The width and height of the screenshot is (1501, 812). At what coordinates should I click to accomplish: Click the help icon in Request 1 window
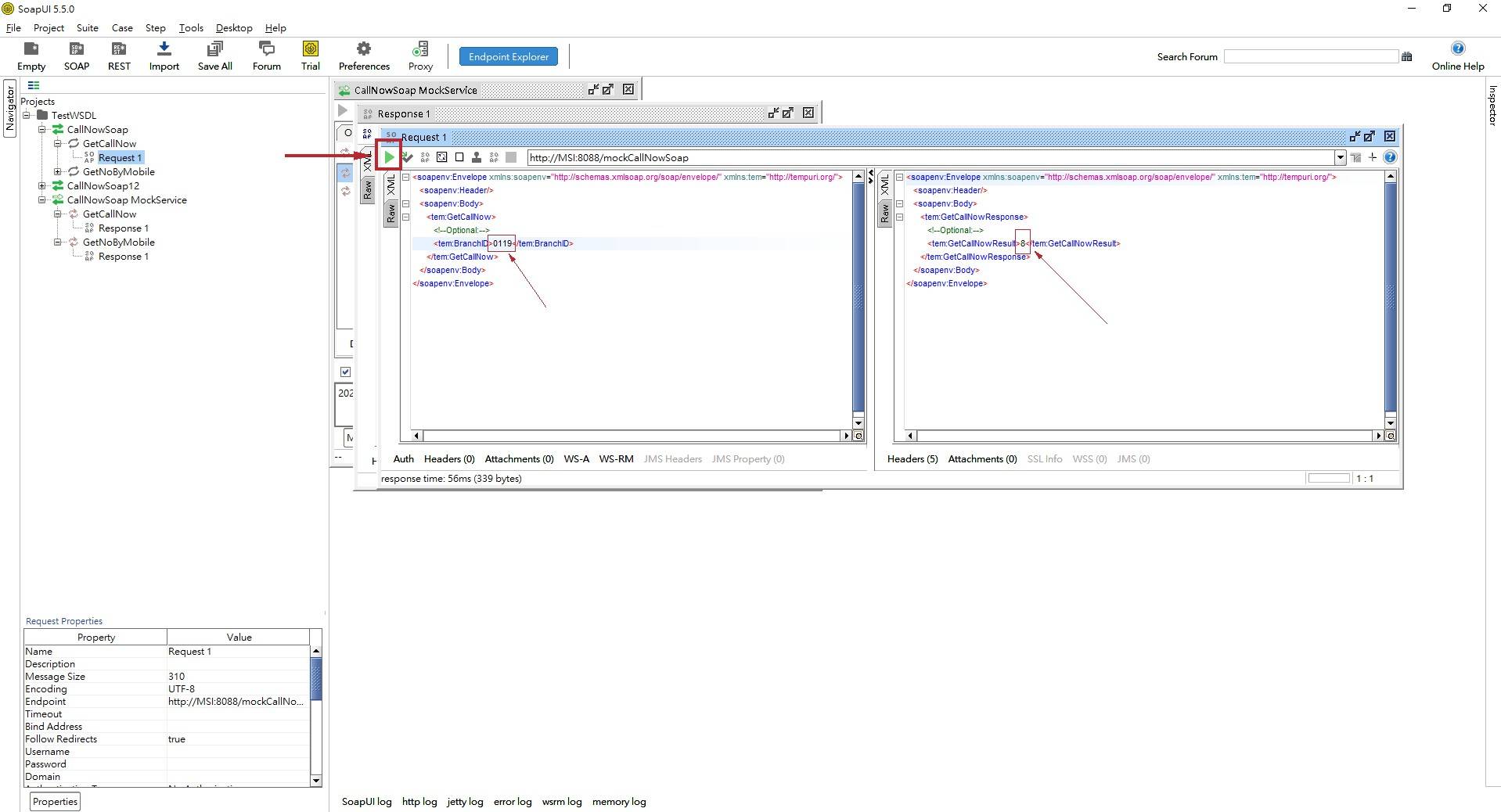click(x=1390, y=157)
